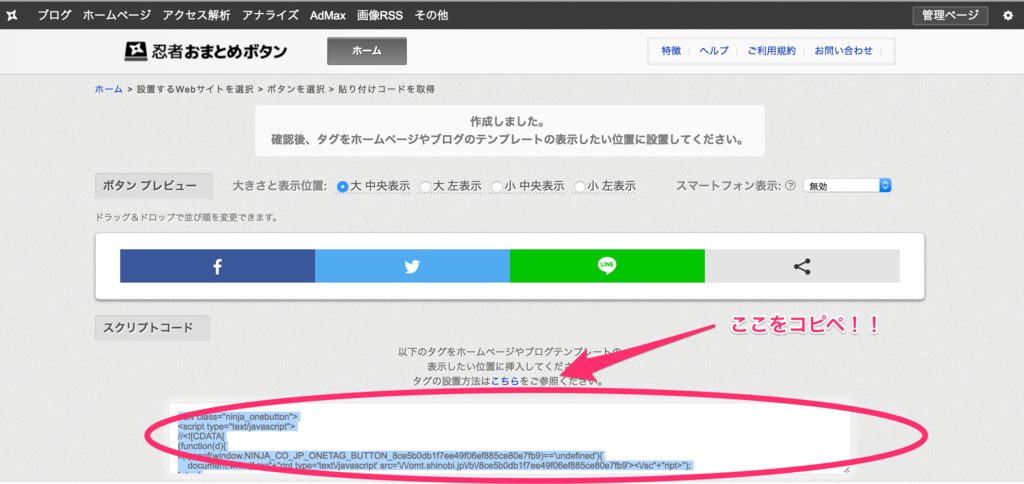Click the Facebook share button
The image size is (1024, 484).
point(217,266)
